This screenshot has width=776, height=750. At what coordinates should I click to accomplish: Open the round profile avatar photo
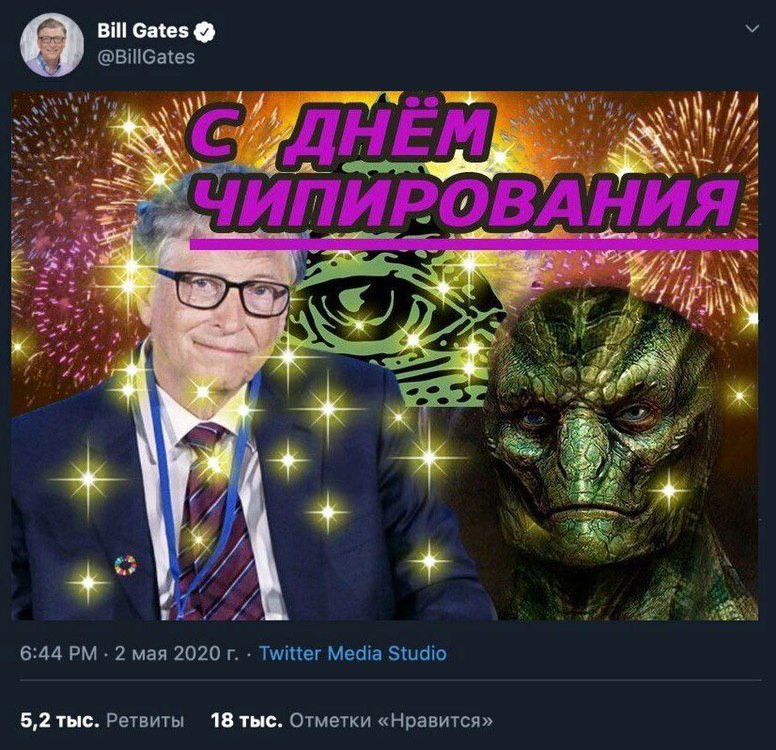tap(52, 45)
